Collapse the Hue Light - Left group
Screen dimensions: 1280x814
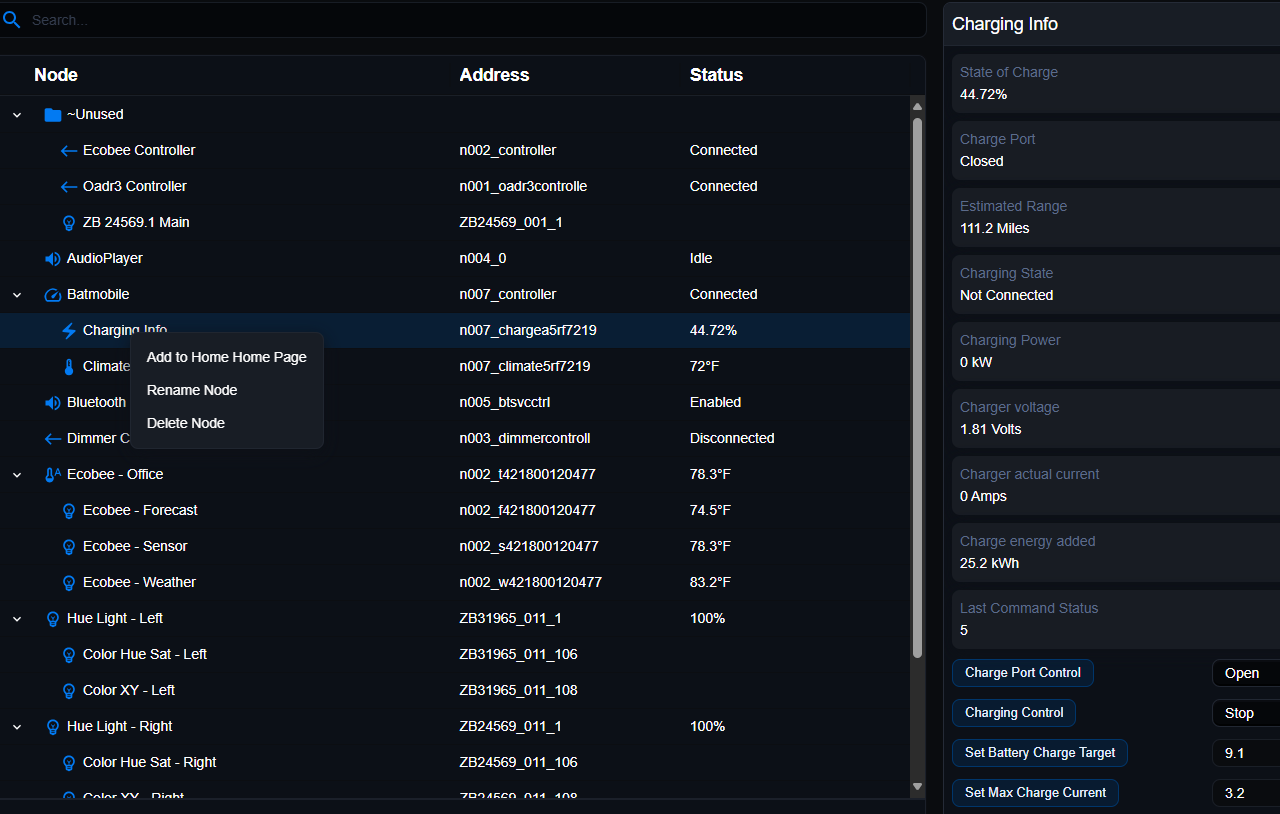point(16,618)
